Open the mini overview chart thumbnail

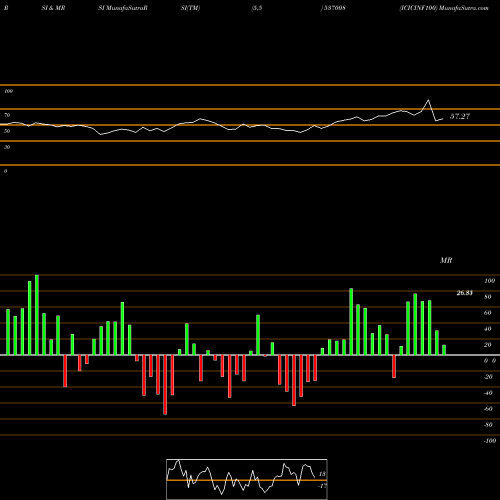click(x=247, y=479)
